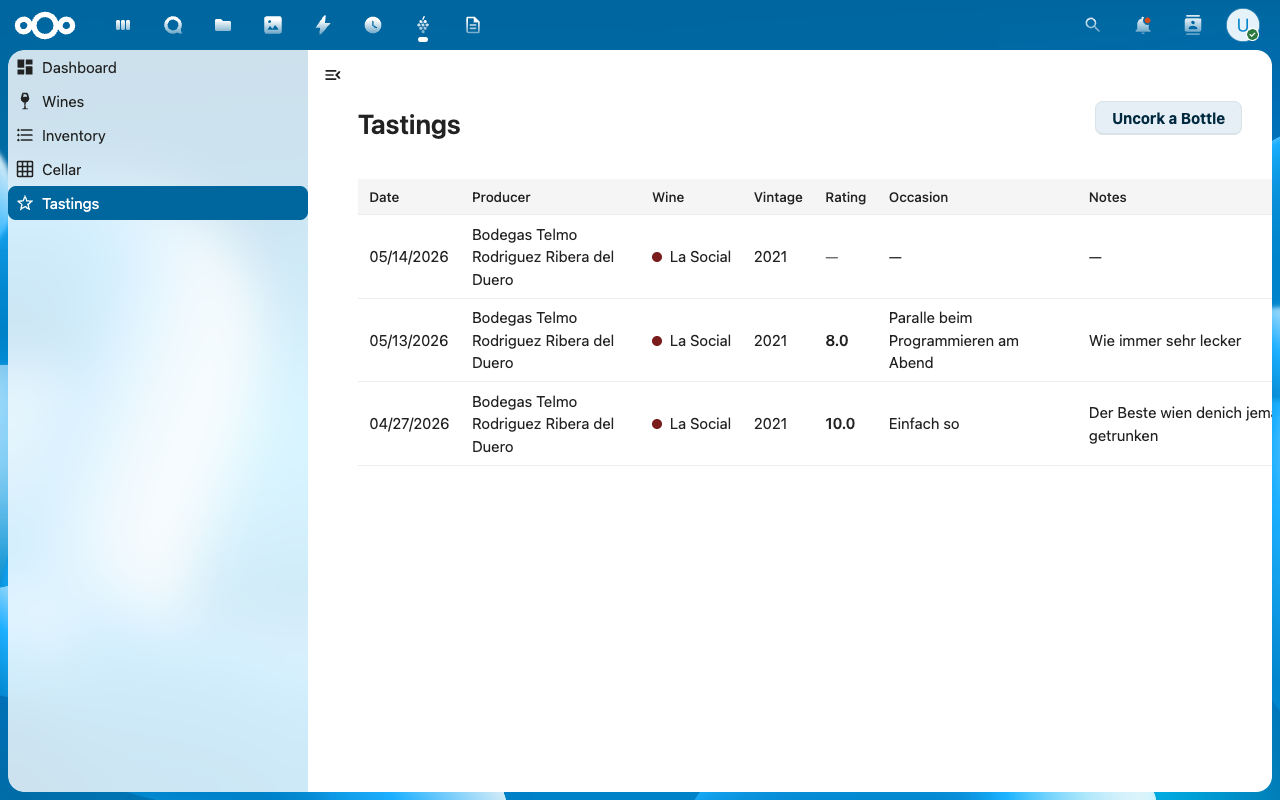
Task: Open the Activity lightning icon
Action: pos(323,25)
